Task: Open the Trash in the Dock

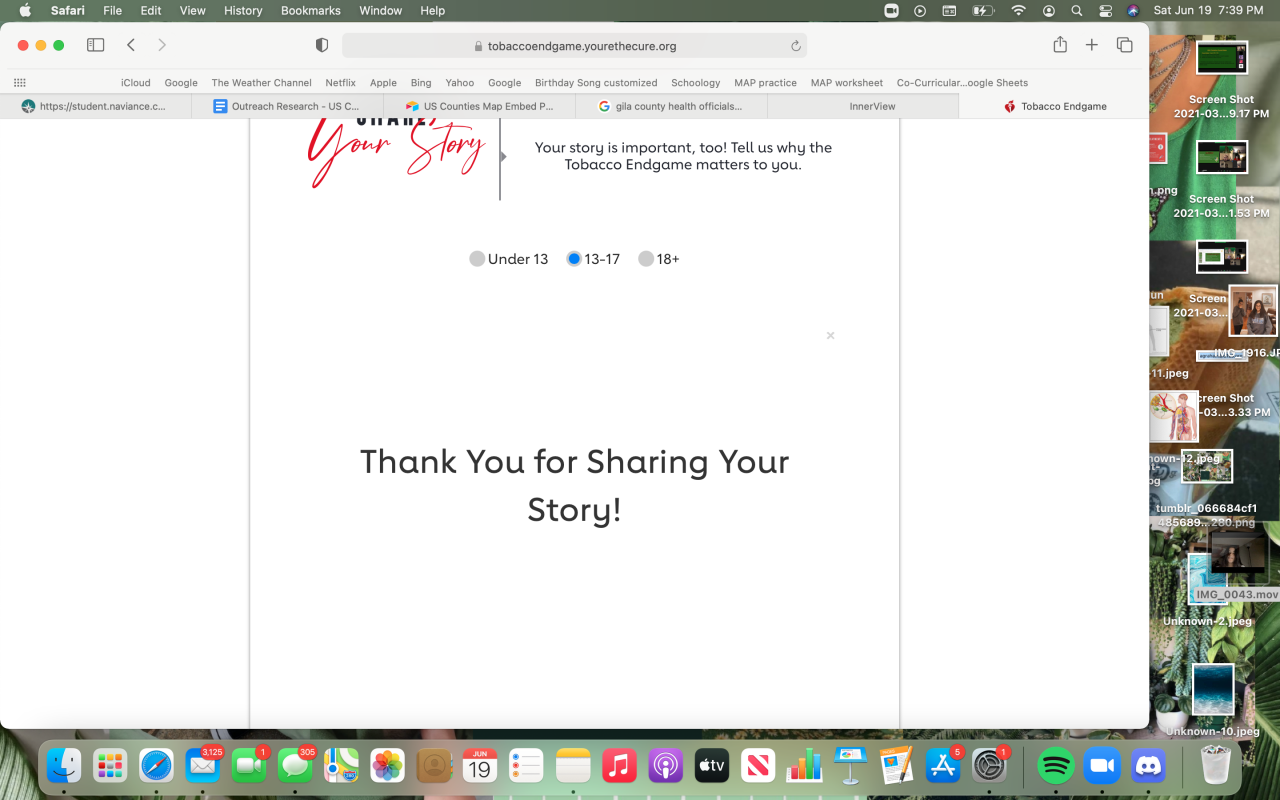Action: pyautogui.click(x=1215, y=766)
